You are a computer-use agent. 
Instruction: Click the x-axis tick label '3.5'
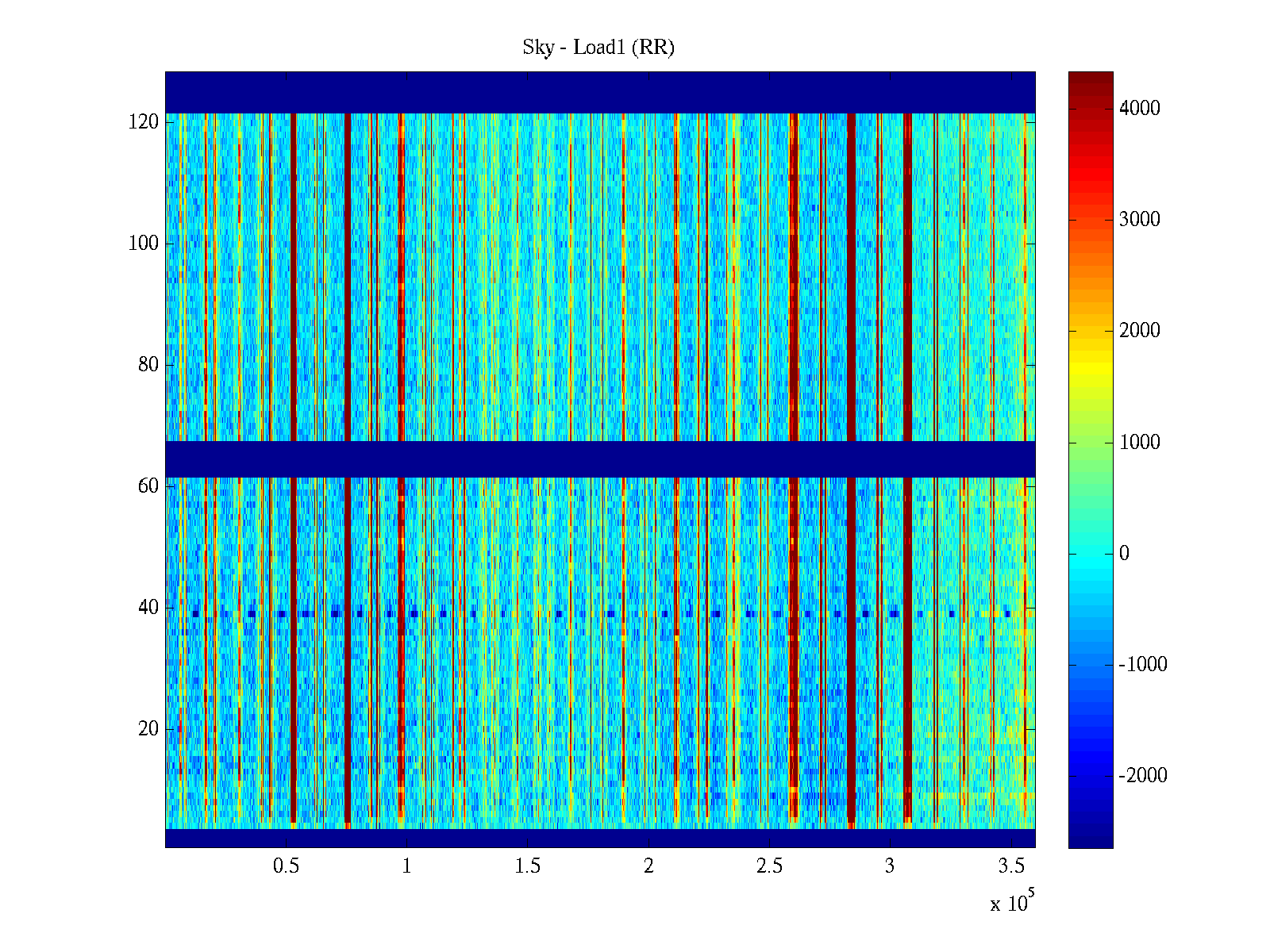click(1010, 866)
